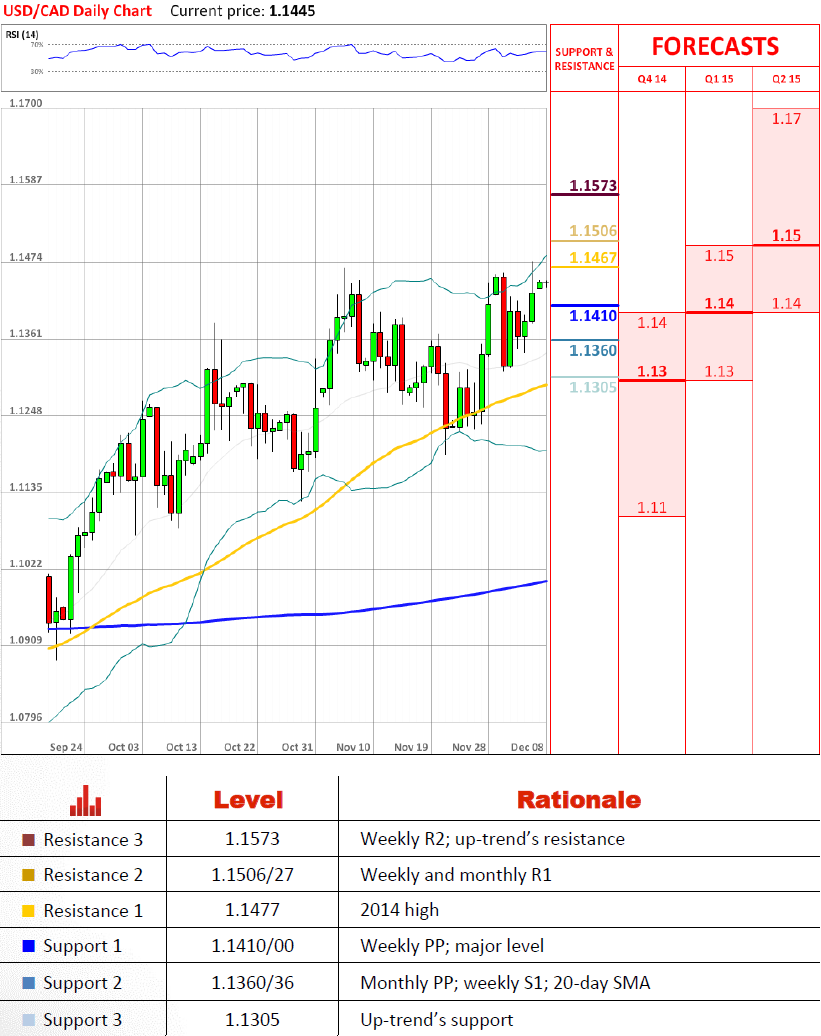Select the Resistance 2 orange color swatch
Screen dimensions: 821x1036
pyautogui.click(x=28, y=875)
